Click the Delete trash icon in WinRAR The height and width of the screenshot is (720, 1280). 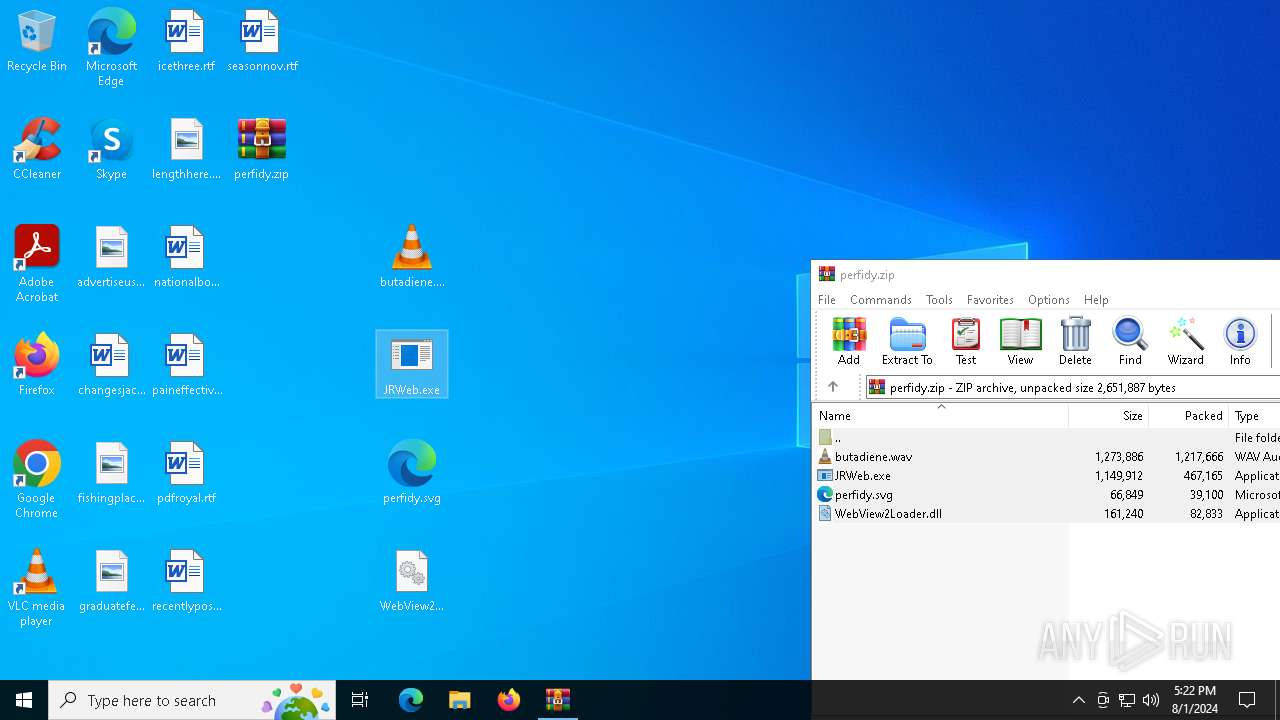[1075, 341]
